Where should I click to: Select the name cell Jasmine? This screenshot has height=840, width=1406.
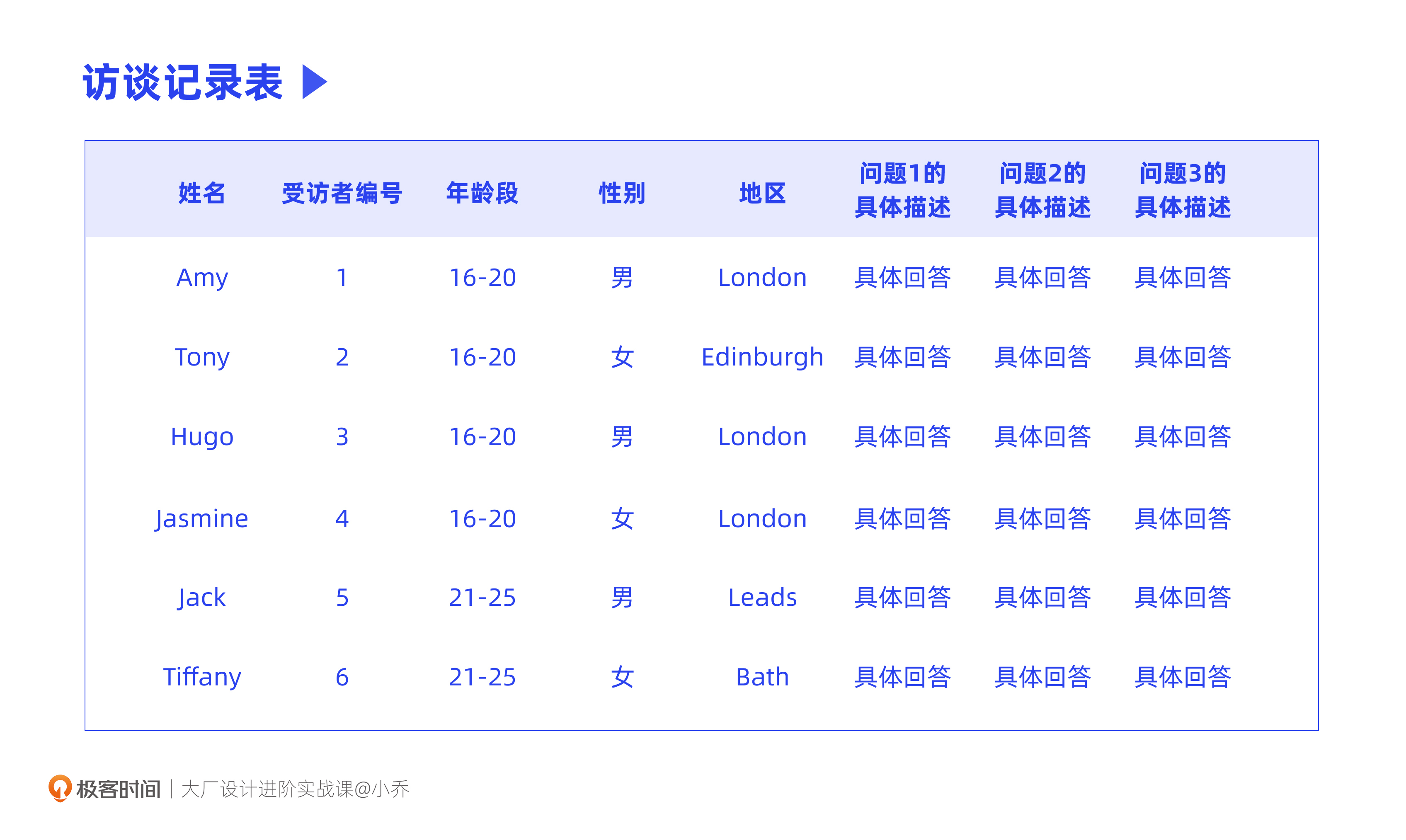click(x=202, y=518)
